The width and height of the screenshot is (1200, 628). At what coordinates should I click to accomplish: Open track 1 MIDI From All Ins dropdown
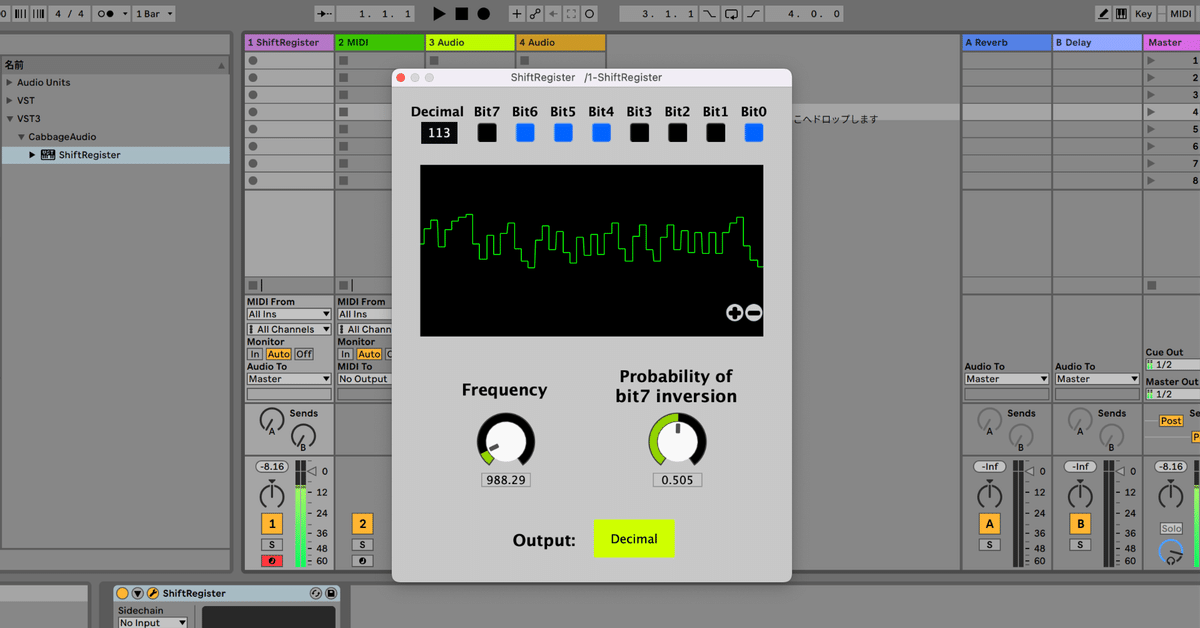tap(289, 314)
